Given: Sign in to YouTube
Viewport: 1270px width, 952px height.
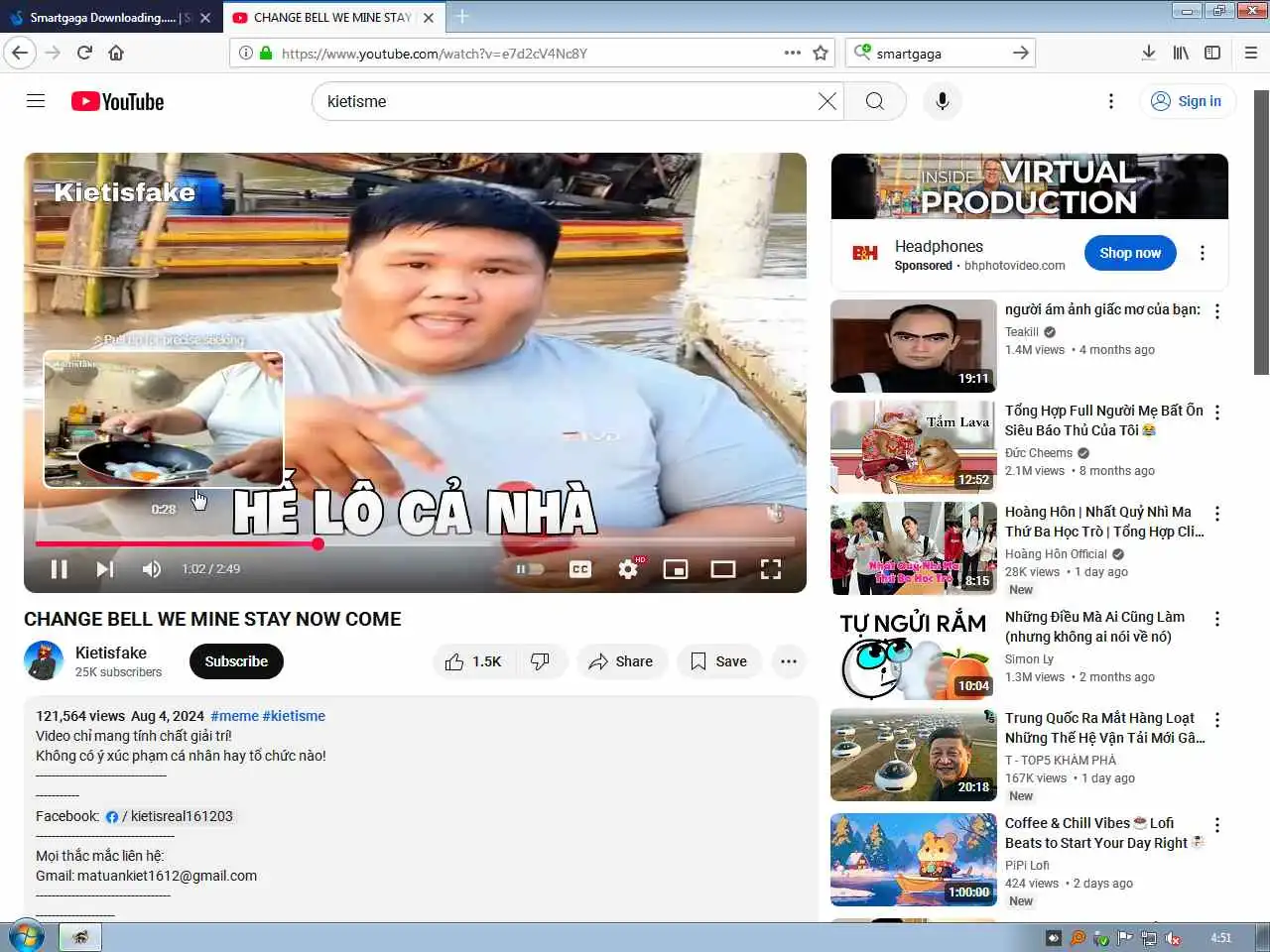Looking at the screenshot, I should [x=1187, y=101].
